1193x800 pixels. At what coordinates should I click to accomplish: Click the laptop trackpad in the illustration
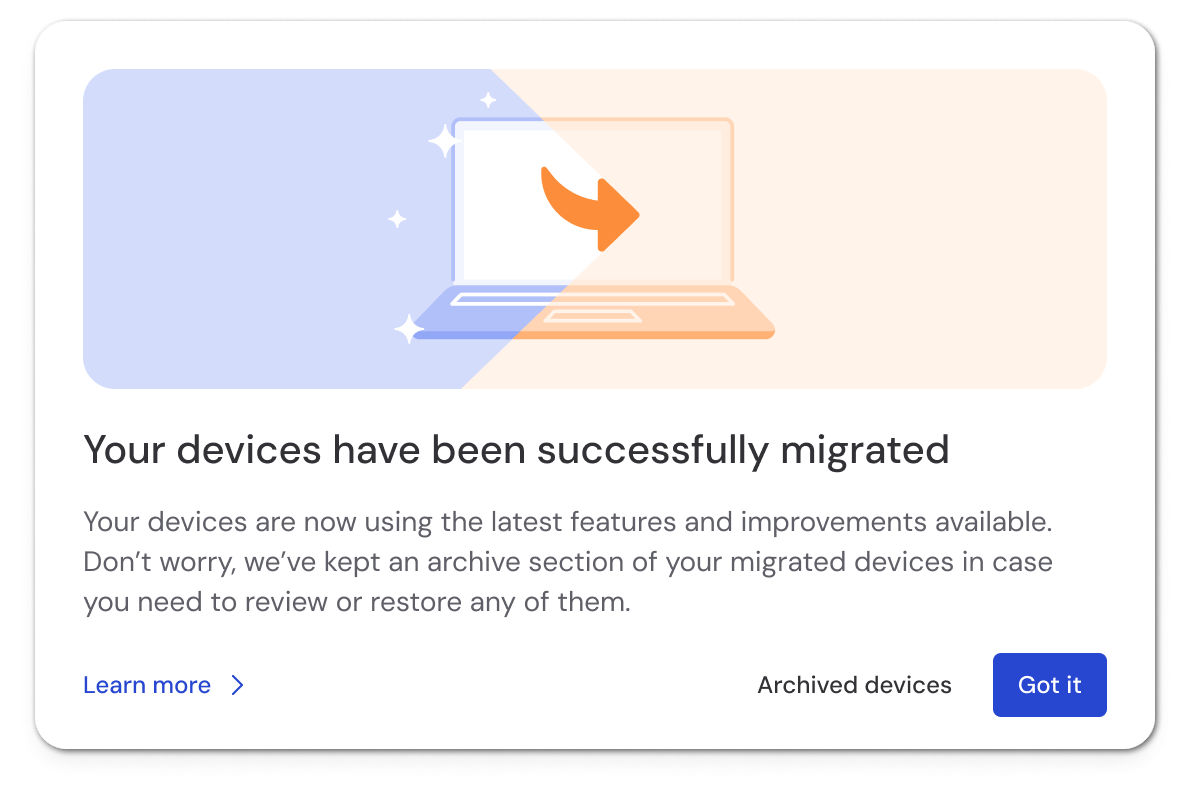point(594,316)
